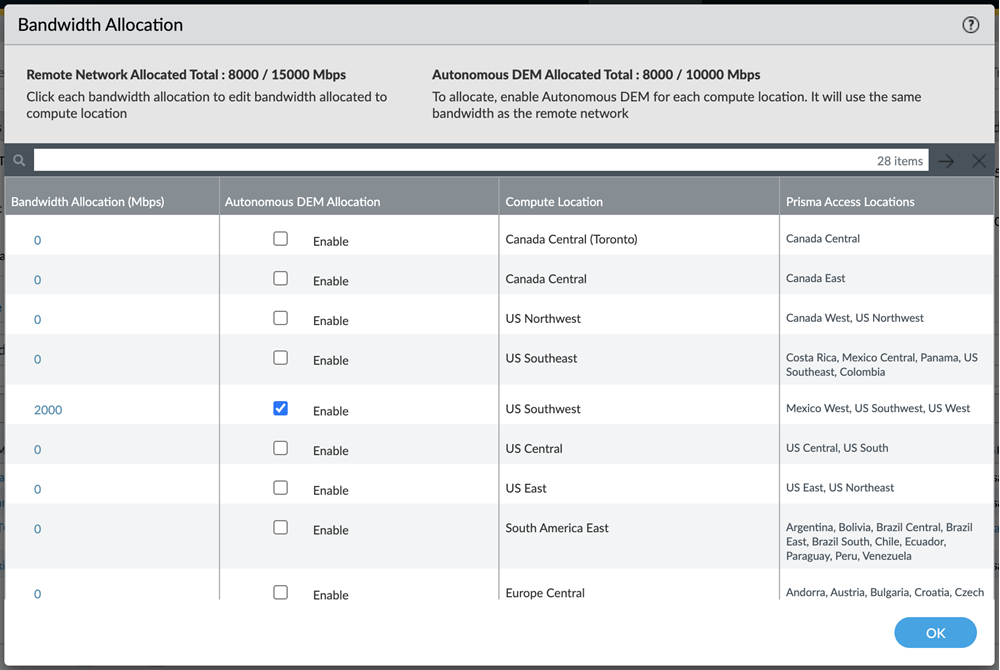Click 'Canada West, US Northwest' locations cell

tap(855, 317)
